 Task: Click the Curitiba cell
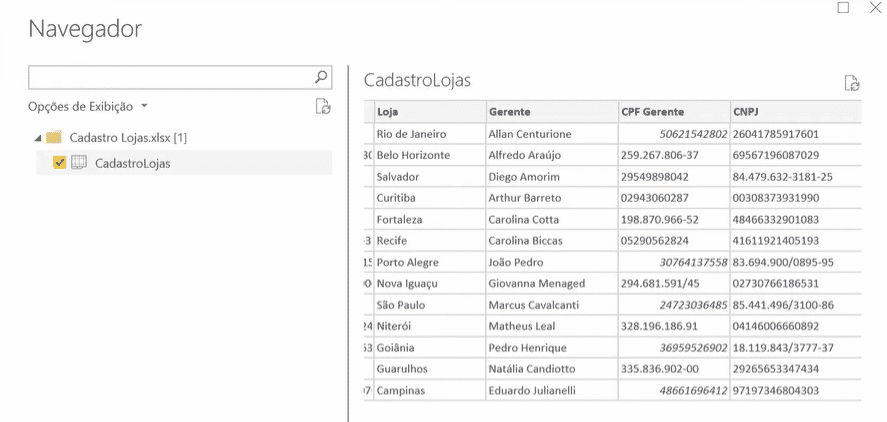(430, 198)
